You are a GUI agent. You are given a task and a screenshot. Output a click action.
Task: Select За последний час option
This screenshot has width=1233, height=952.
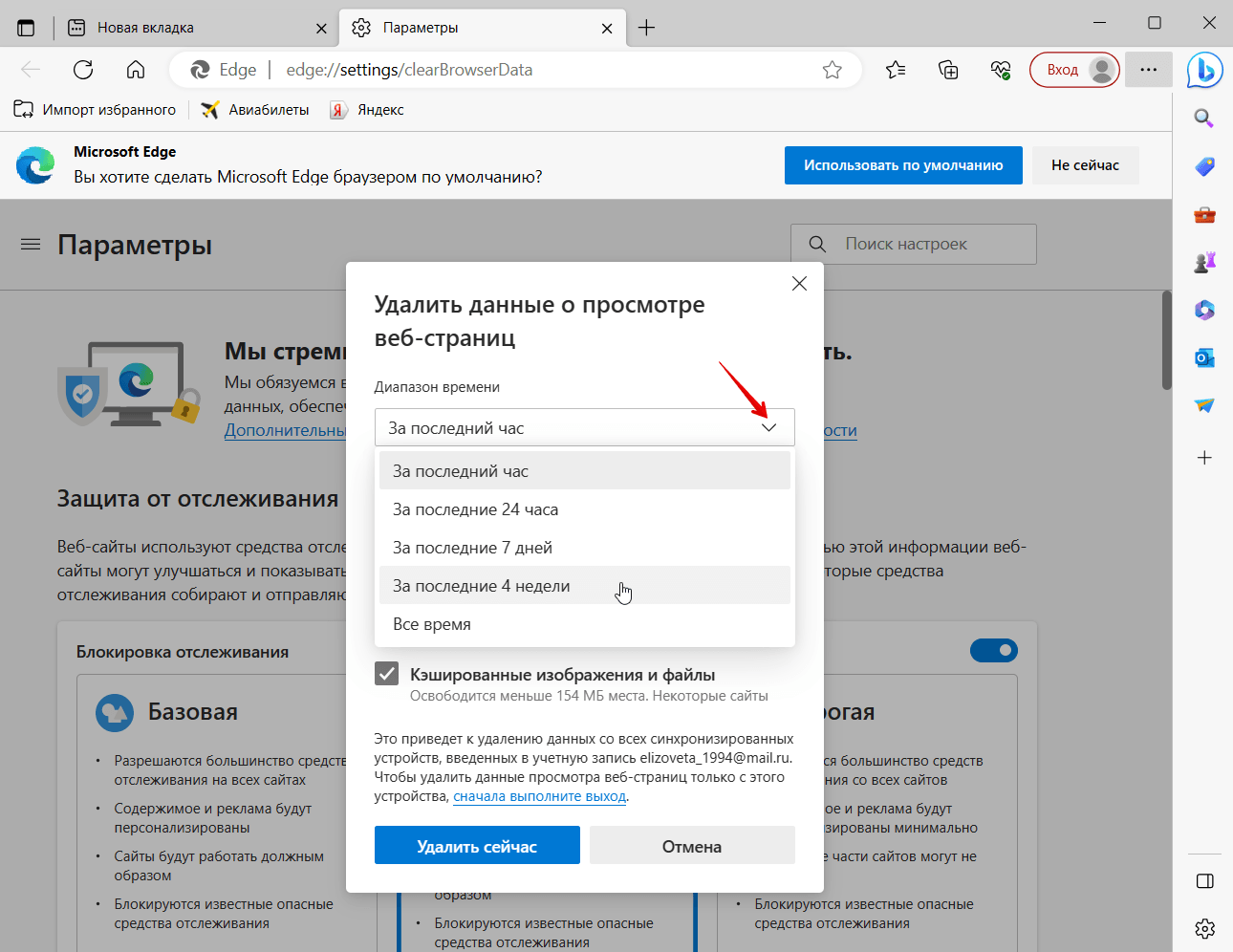(585, 470)
